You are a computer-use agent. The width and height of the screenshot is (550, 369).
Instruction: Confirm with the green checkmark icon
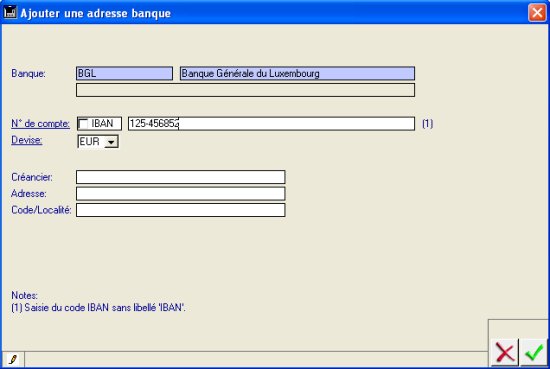534,353
